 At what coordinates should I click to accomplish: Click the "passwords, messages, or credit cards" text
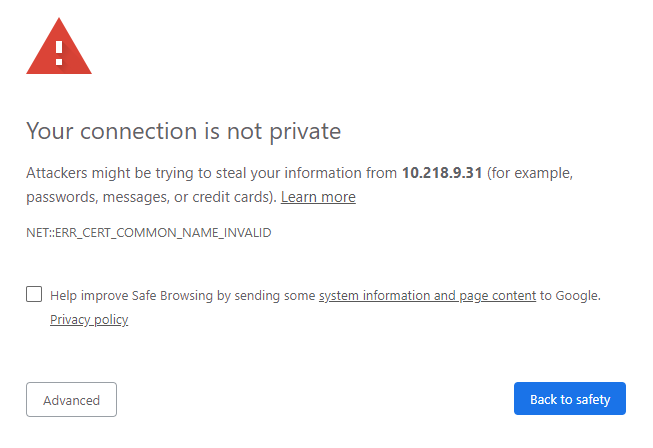[x=150, y=197]
